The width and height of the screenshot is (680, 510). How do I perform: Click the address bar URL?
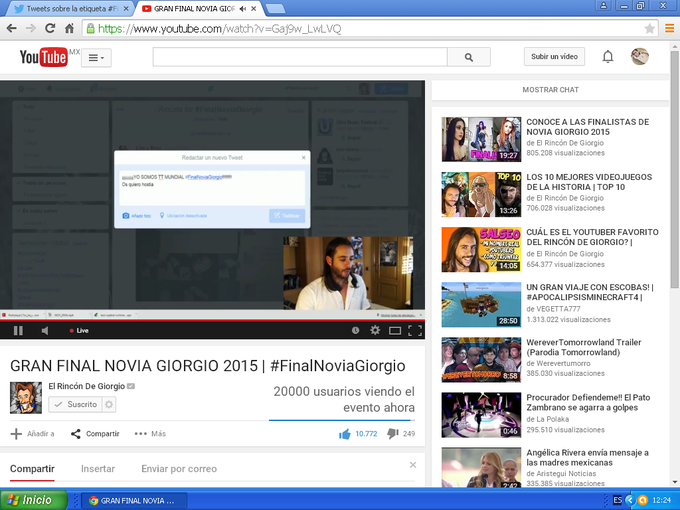(x=219, y=29)
